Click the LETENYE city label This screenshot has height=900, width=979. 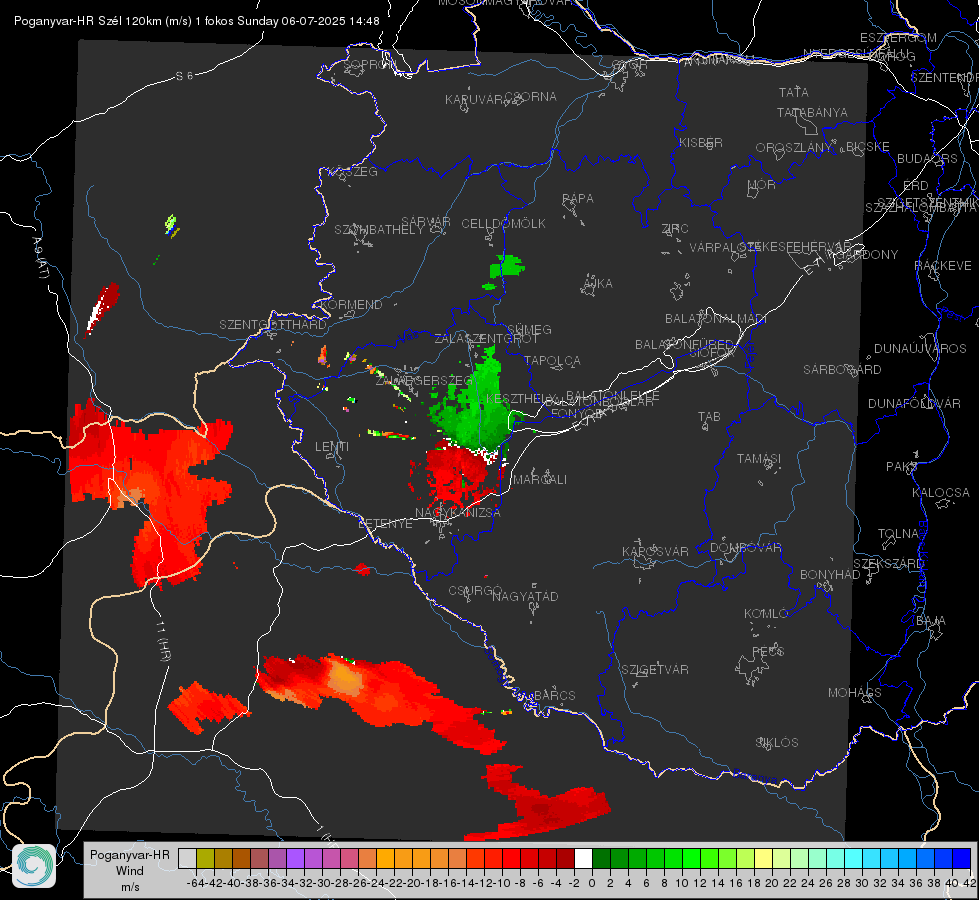pos(385,523)
